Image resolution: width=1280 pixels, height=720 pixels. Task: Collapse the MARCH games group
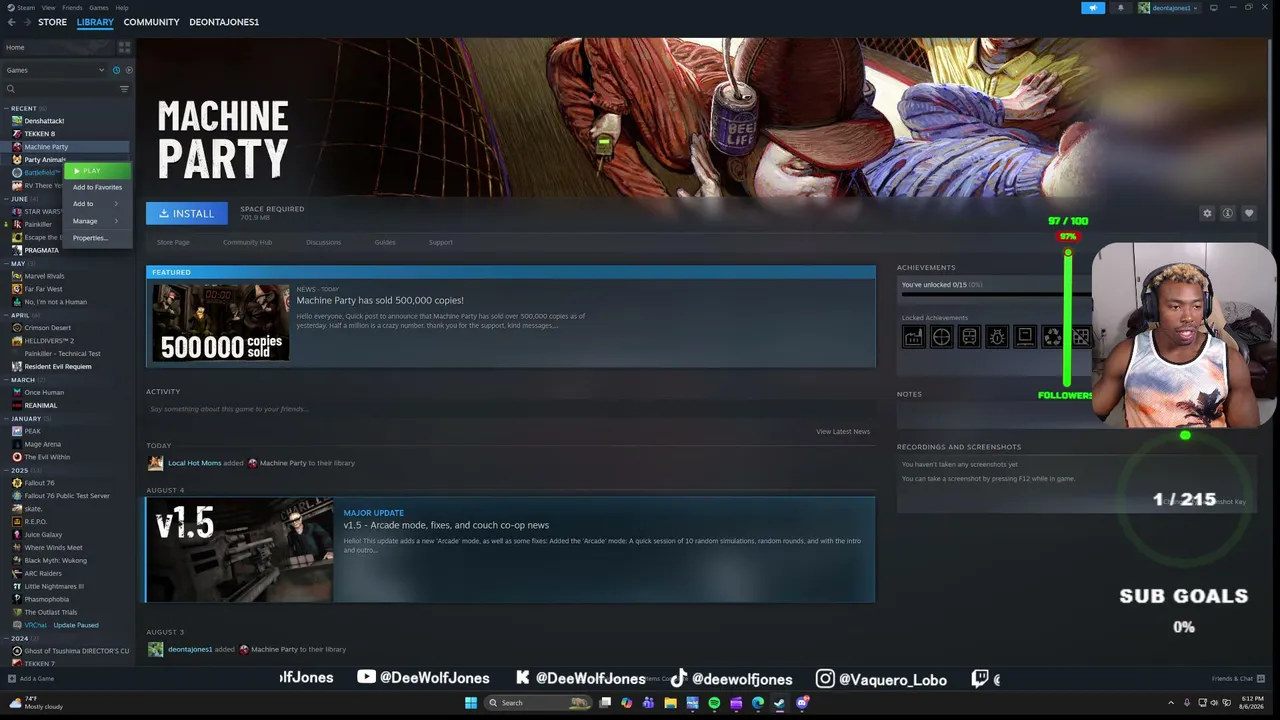[x=6, y=380]
